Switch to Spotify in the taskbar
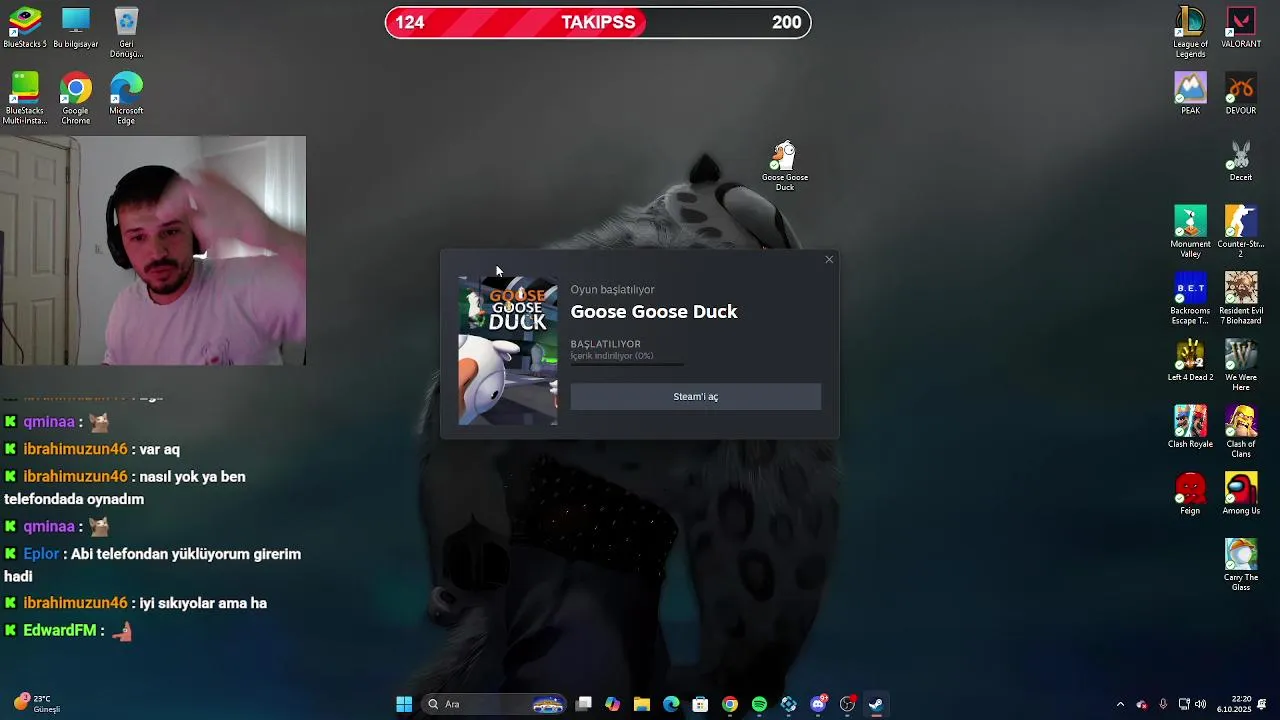Image resolution: width=1280 pixels, height=720 pixels. point(759,704)
